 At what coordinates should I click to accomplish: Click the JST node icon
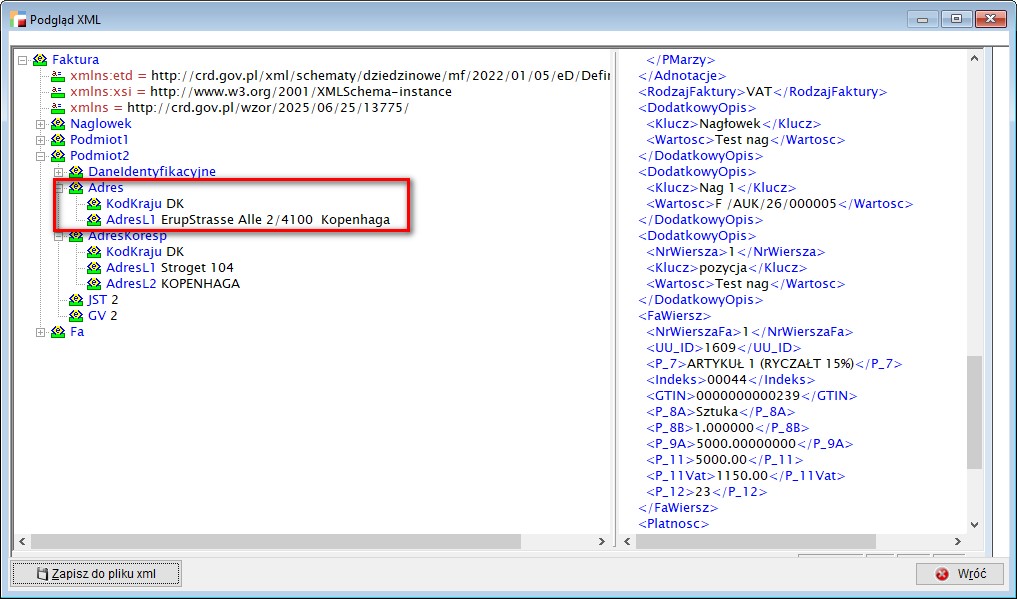coord(76,300)
